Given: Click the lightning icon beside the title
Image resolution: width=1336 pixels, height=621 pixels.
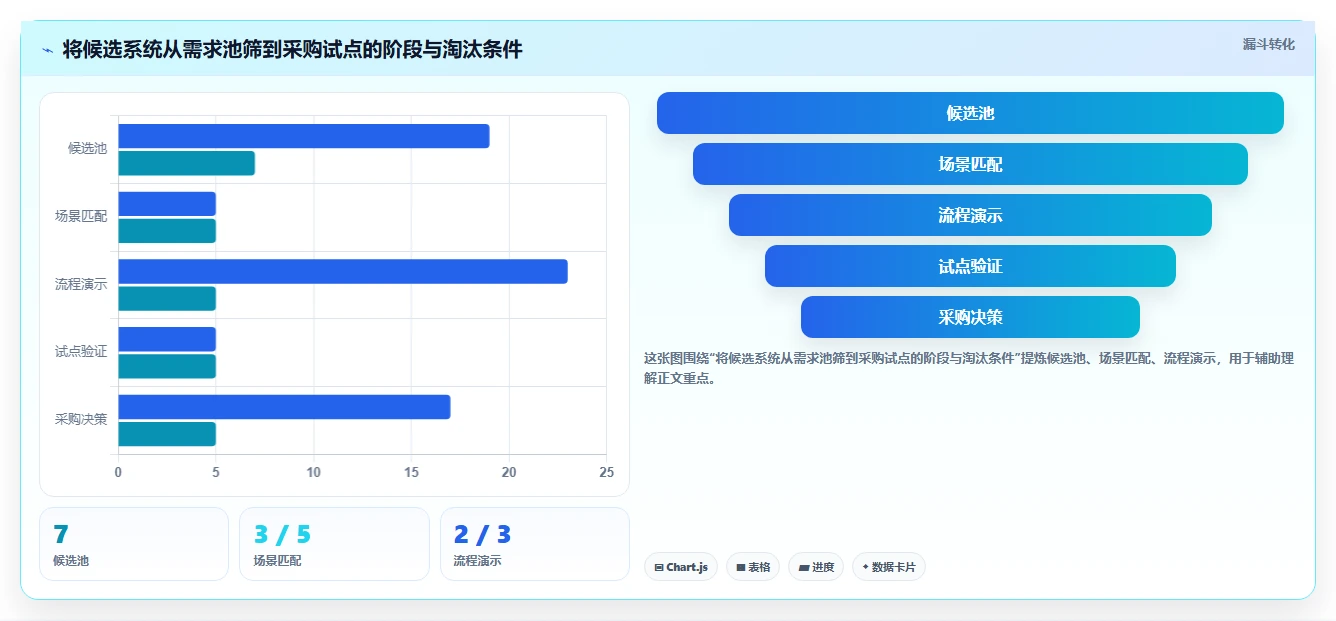Looking at the screenshot, I should [48, 49].
